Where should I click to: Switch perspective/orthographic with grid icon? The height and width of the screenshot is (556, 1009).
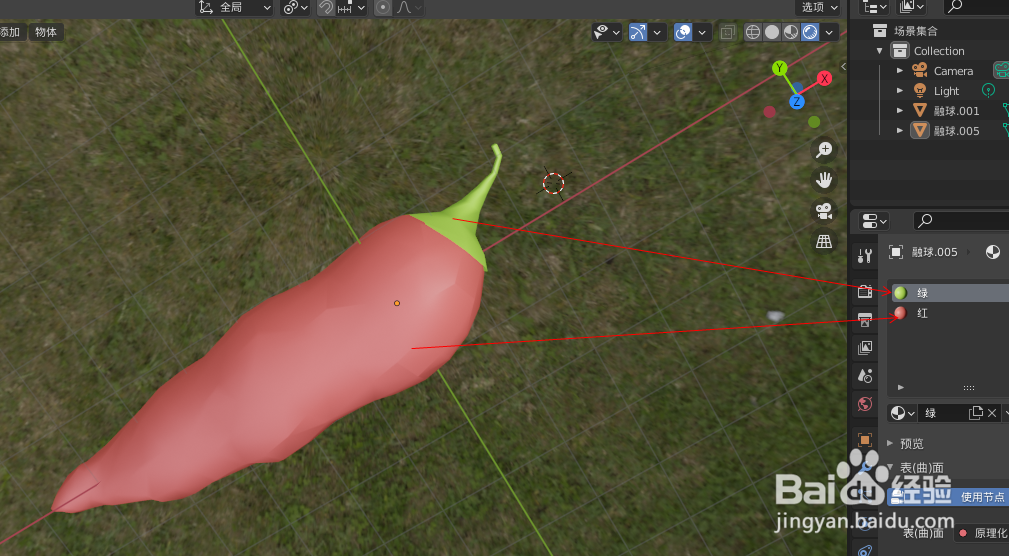[x=824, y=242]
